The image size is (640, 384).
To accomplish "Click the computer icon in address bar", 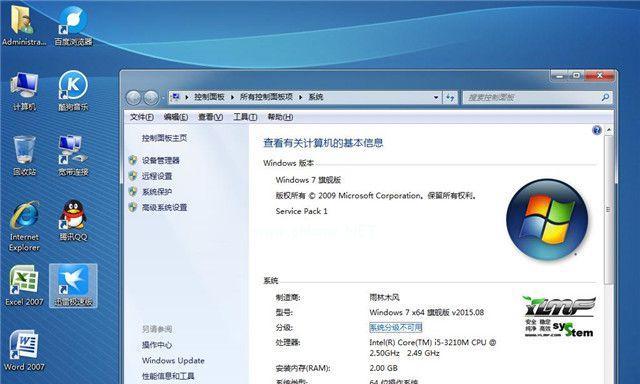I will point(176,97).
